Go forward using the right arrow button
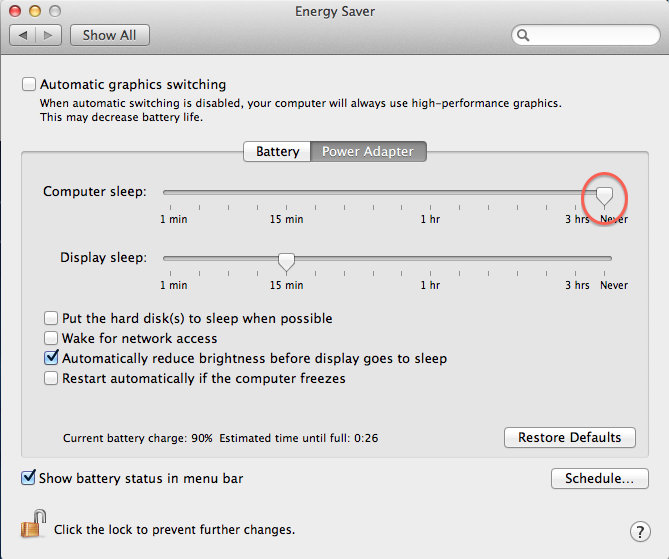This screenshot has height=559, width=669. 50,35
